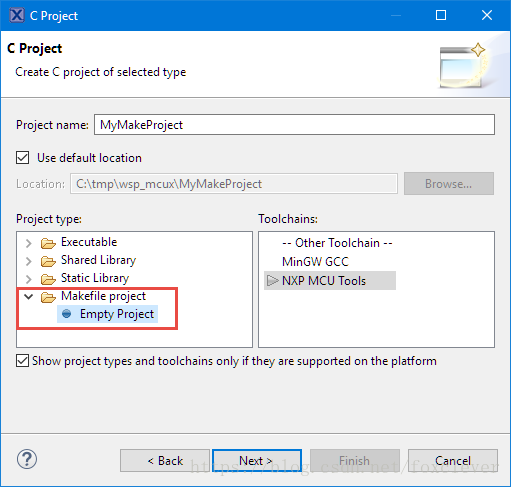Collapse the Makefile project node
This screenshot has width=511, height=487.
[29, 296]
